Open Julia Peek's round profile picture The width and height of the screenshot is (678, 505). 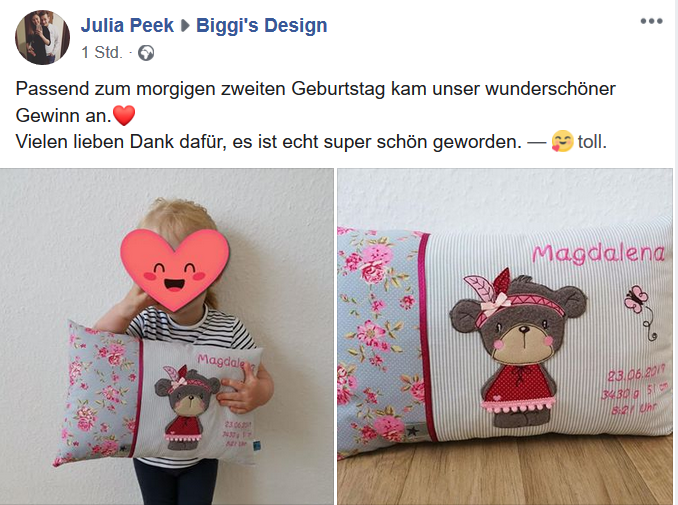(42, 38)
